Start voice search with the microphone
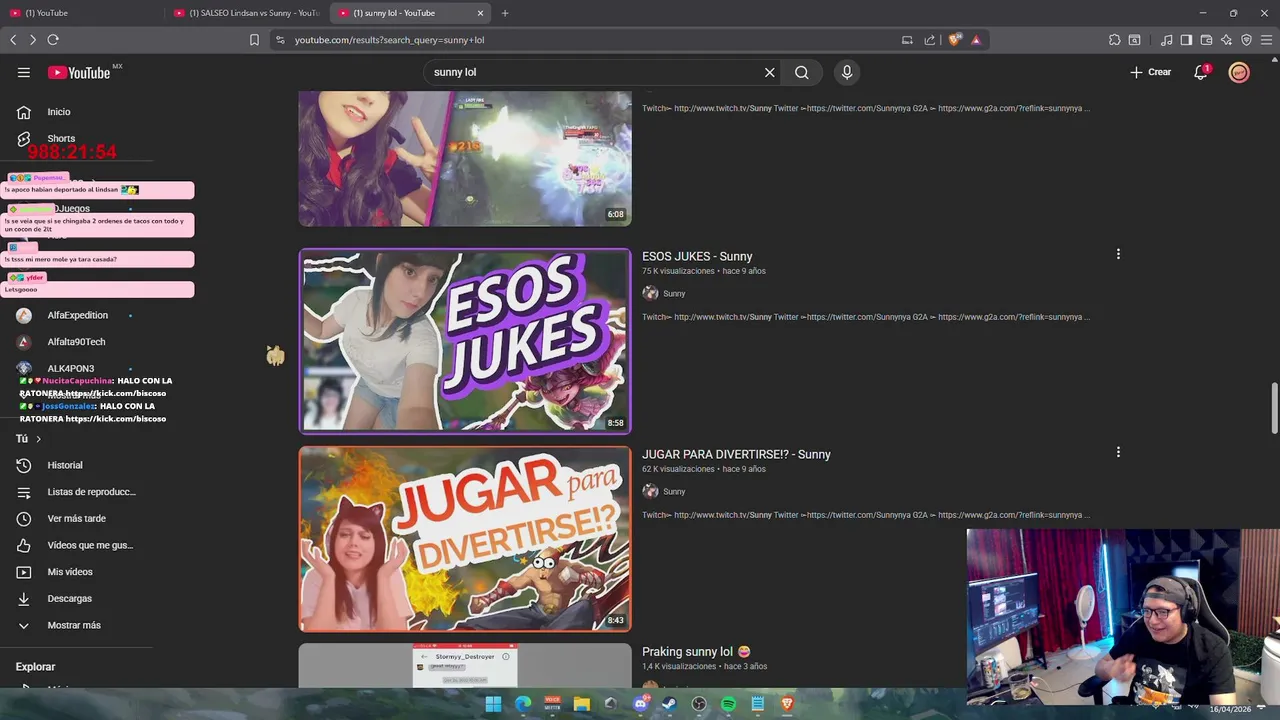Image resolution: width=1280 pixels, height=720 pixels. coord(847,72)
